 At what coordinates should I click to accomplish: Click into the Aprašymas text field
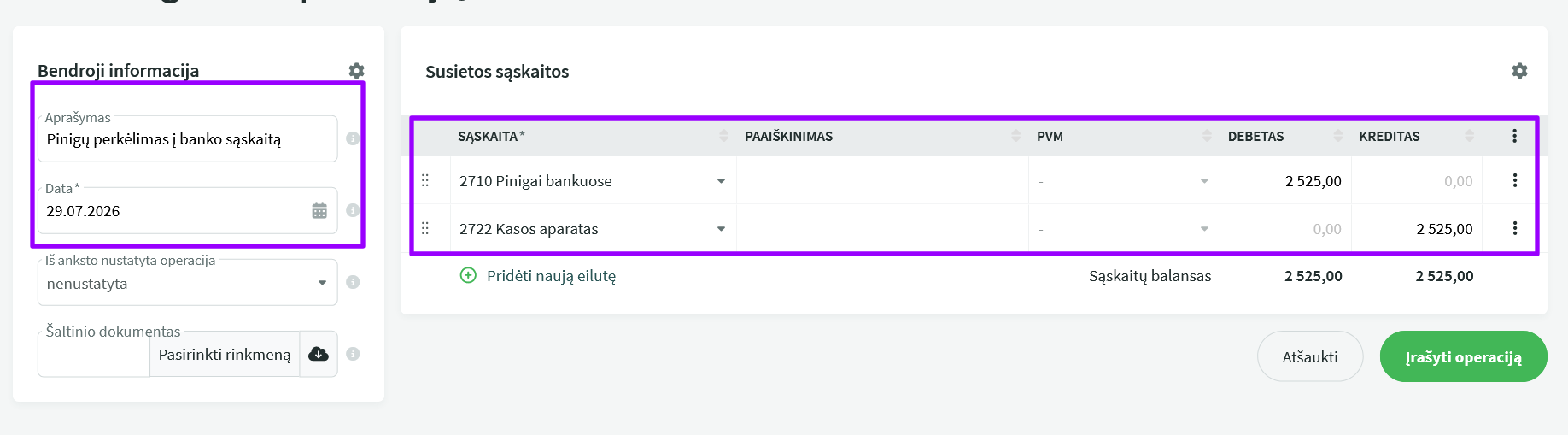[187, 139]
